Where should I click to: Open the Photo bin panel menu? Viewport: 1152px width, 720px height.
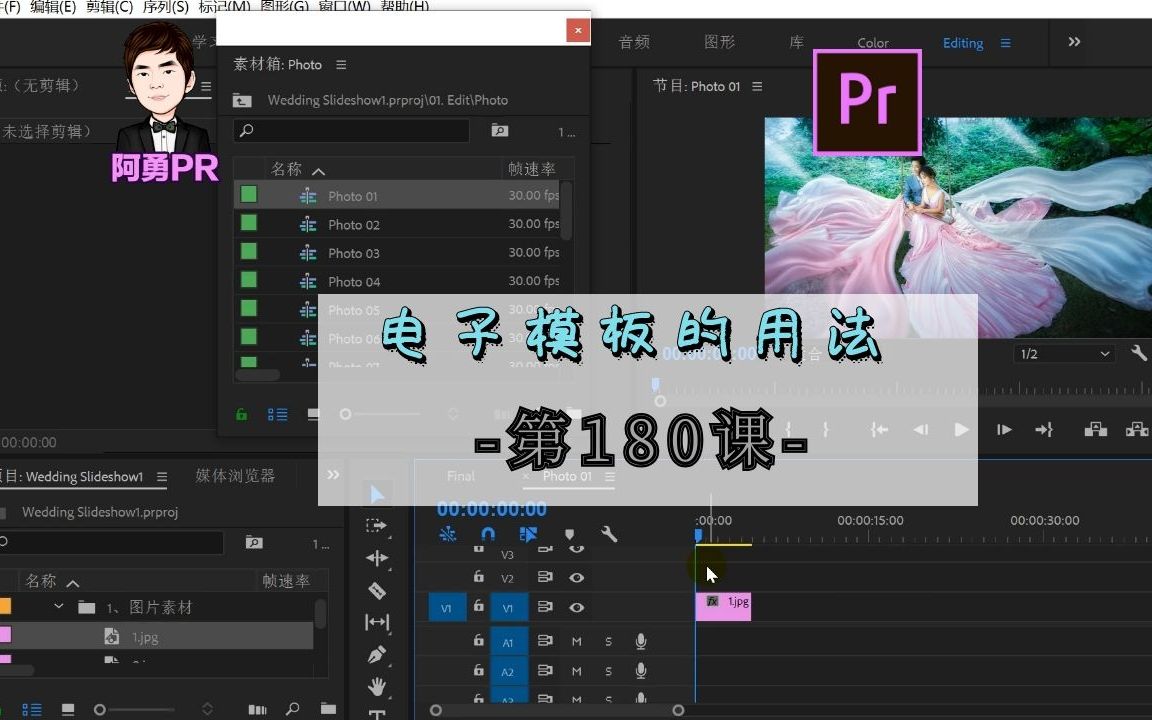pyautogui.click(x=339, y=64)
